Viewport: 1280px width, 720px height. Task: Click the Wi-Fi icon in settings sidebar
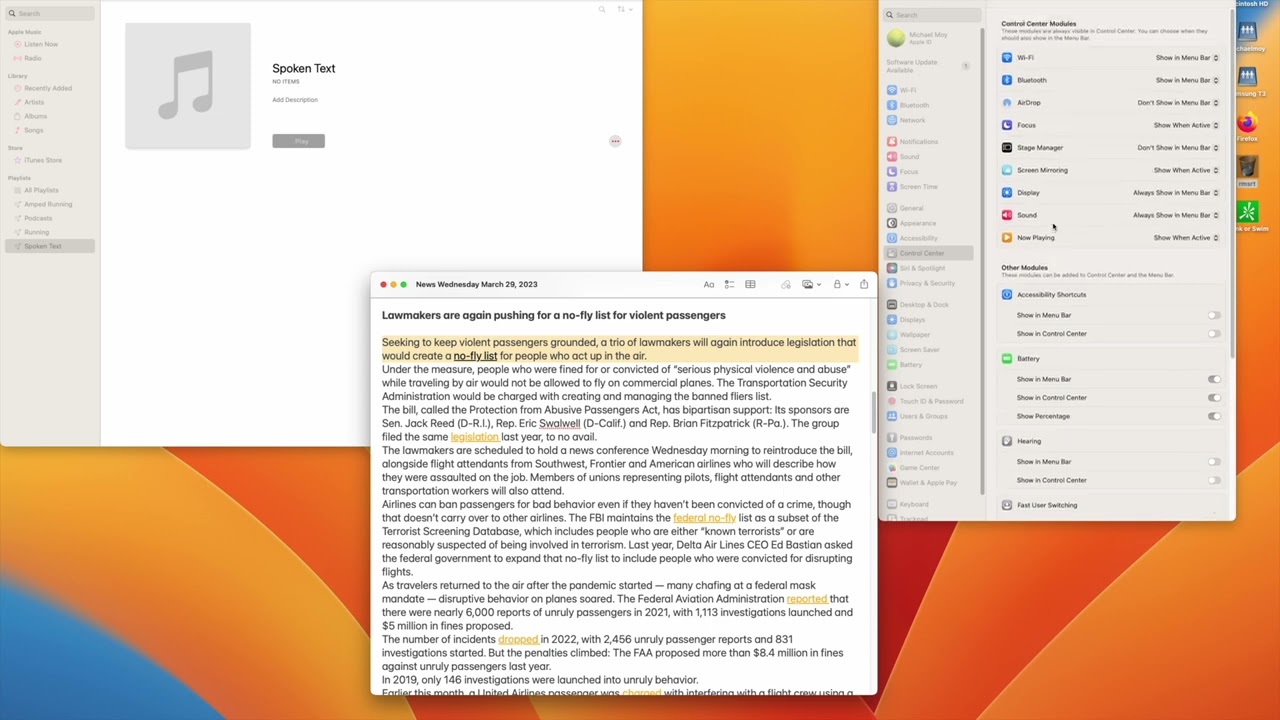click(892, 90)
